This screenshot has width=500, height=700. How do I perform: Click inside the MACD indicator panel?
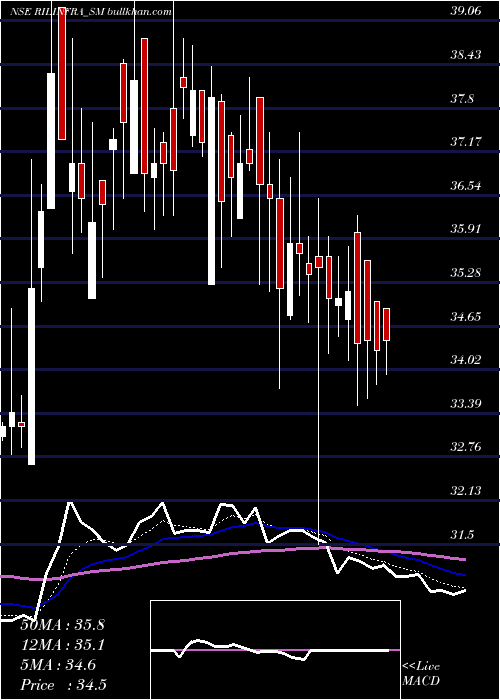coord(275,650)
